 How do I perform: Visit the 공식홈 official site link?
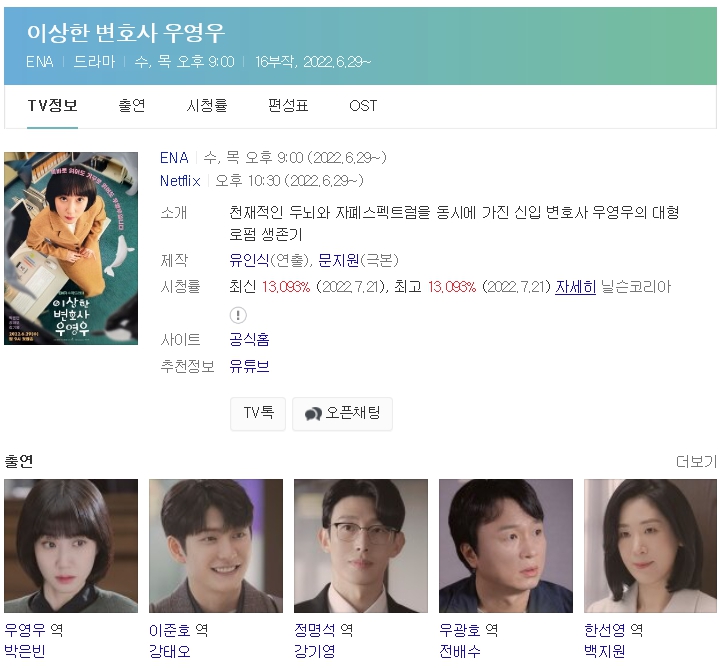[249, 340]
